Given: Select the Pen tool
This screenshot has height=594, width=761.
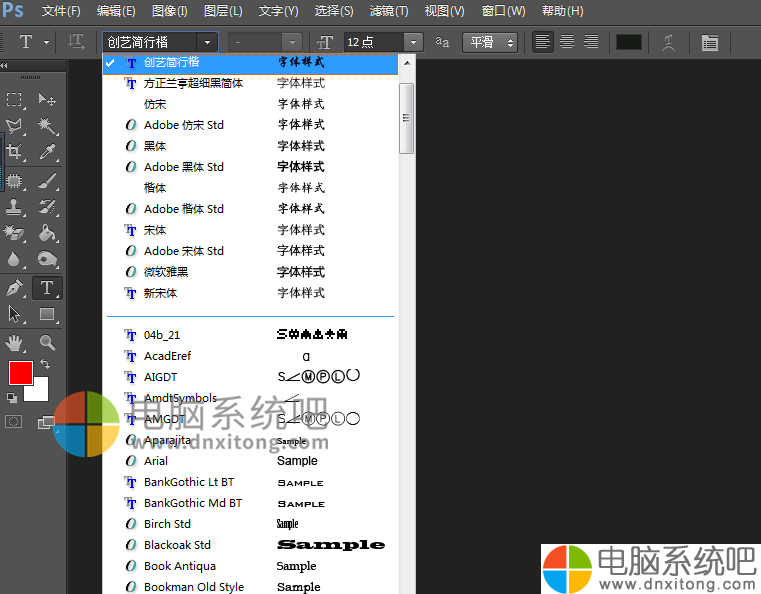Looking at the screenshot, I should [14, 288].
